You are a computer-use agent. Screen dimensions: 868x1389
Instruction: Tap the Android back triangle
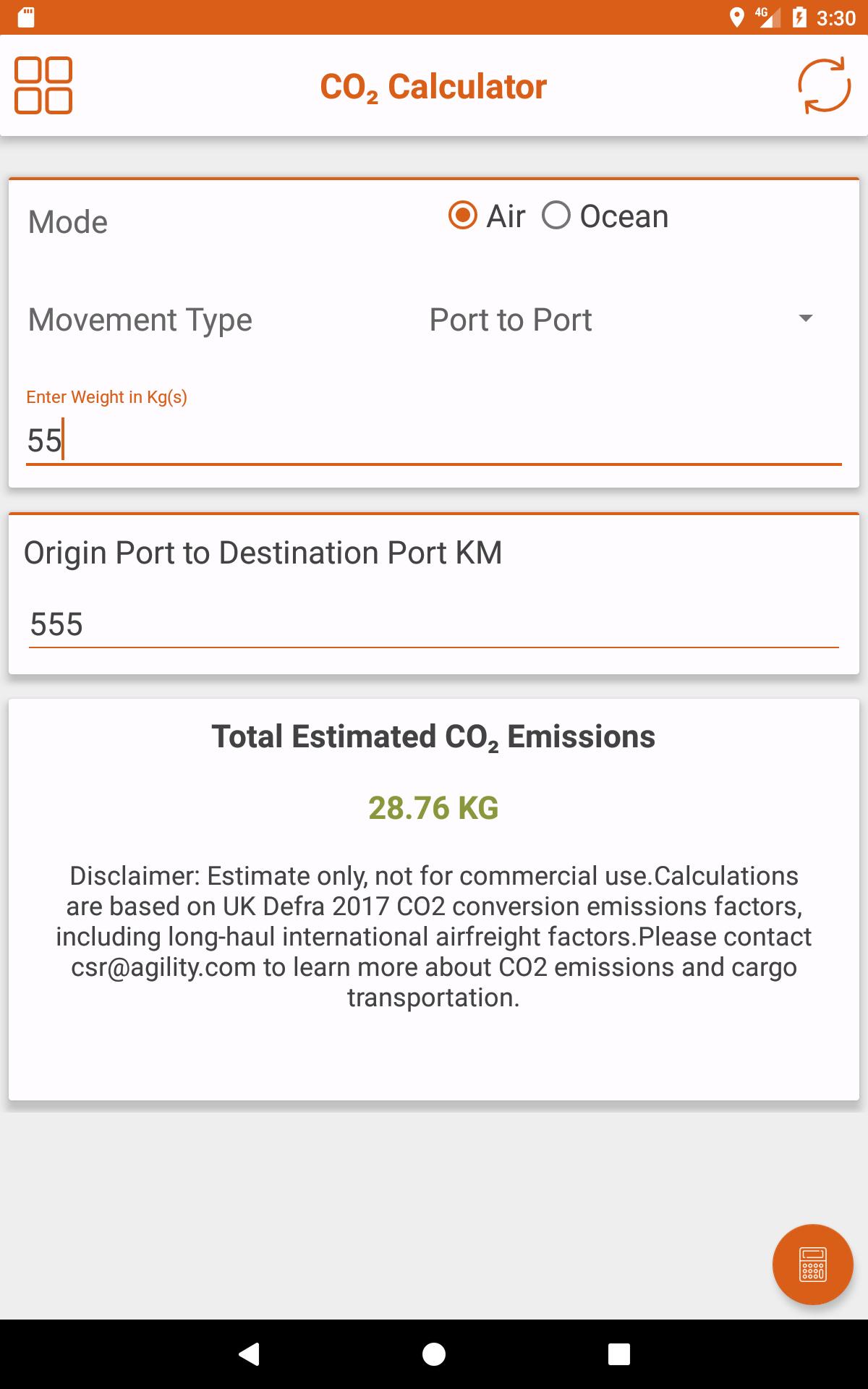pos(249,1354)
